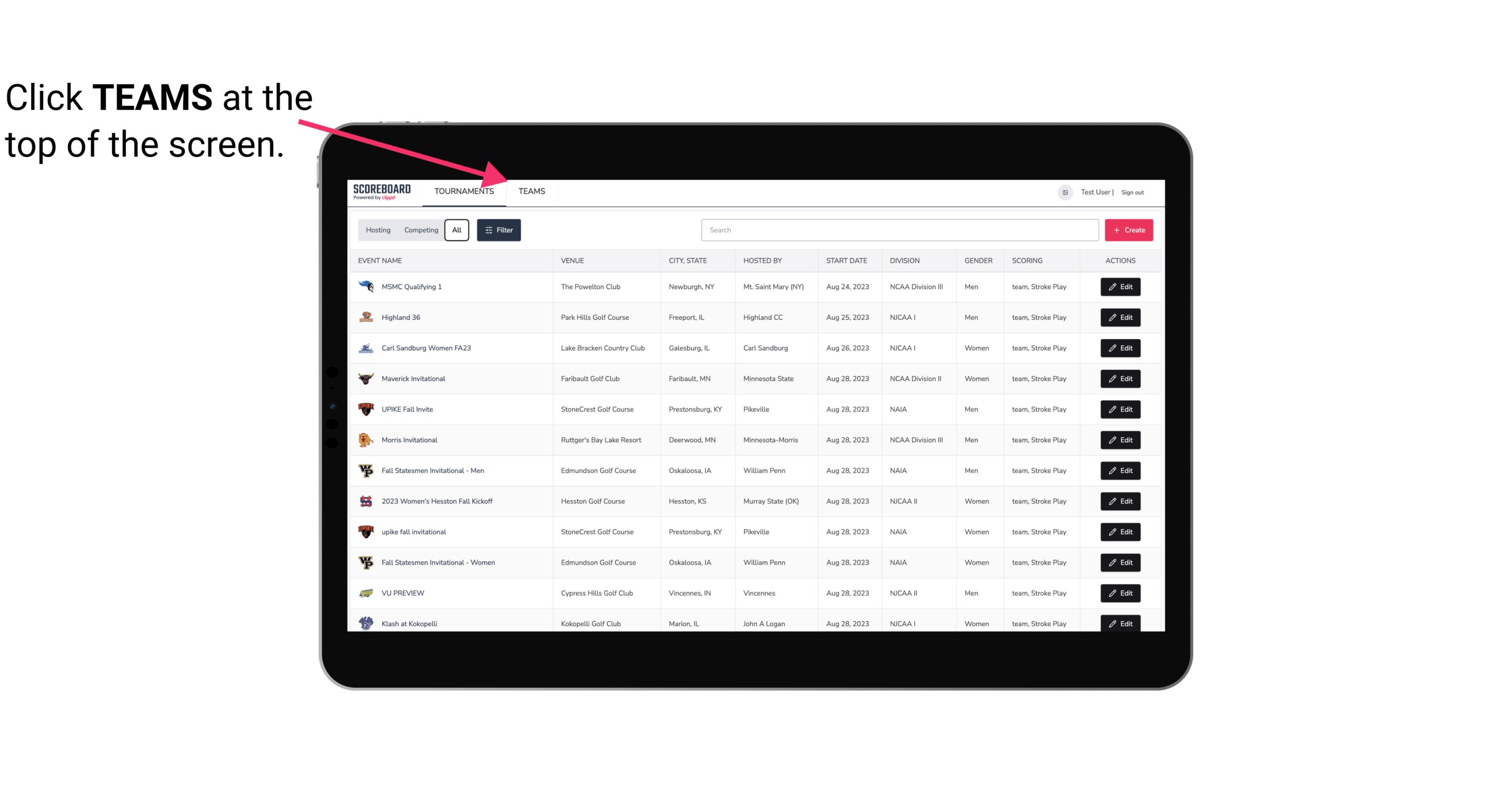The height and width of the screenshot is (812, 1510).
Task: Click the Edit icon for Maverick Invitational
Action: 1120,378
